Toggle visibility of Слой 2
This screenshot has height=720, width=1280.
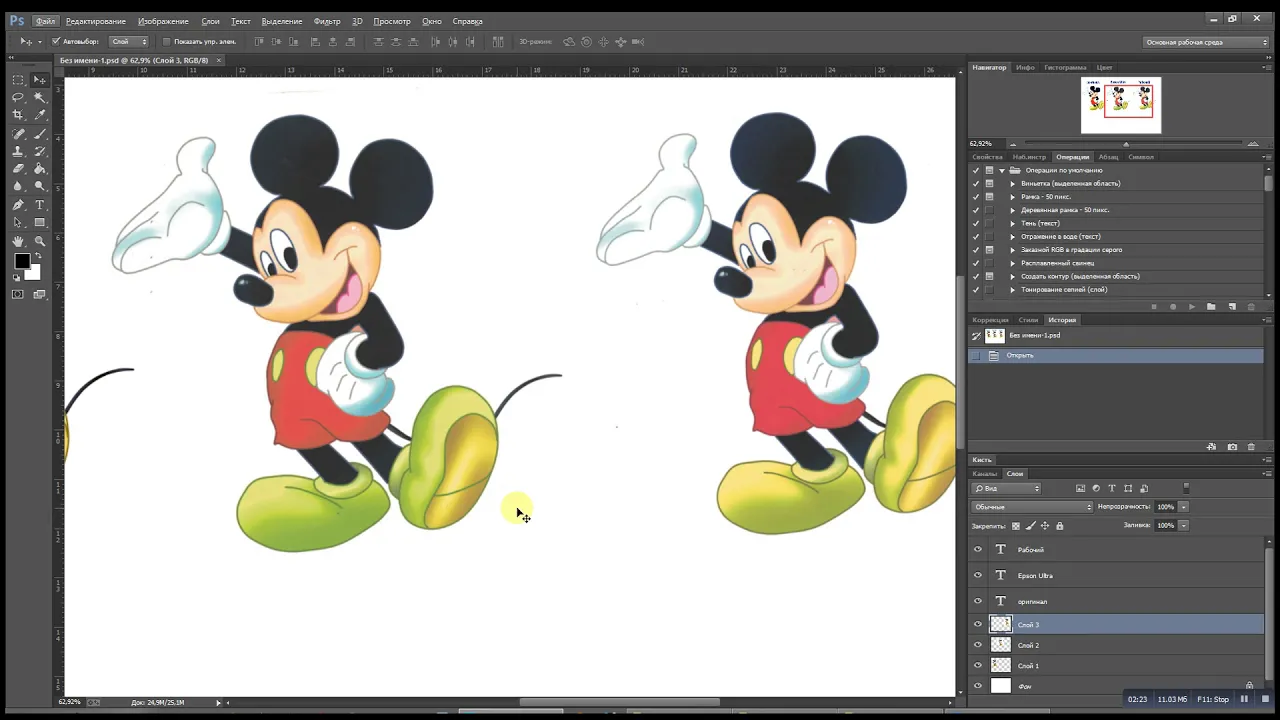pyautogui.click(x=978, y=645)
